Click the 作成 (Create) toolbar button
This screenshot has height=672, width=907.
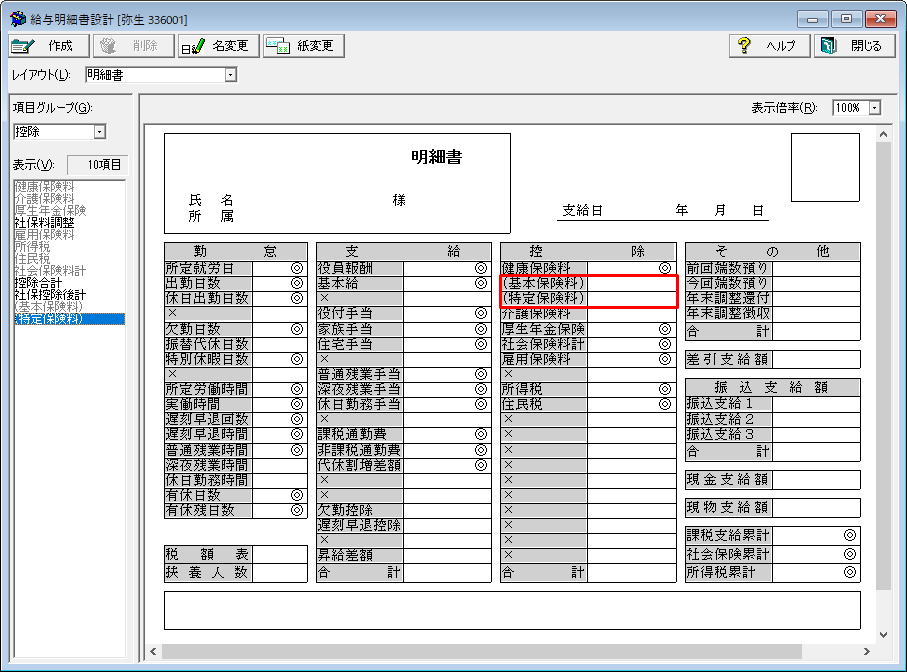coord(47,46)
